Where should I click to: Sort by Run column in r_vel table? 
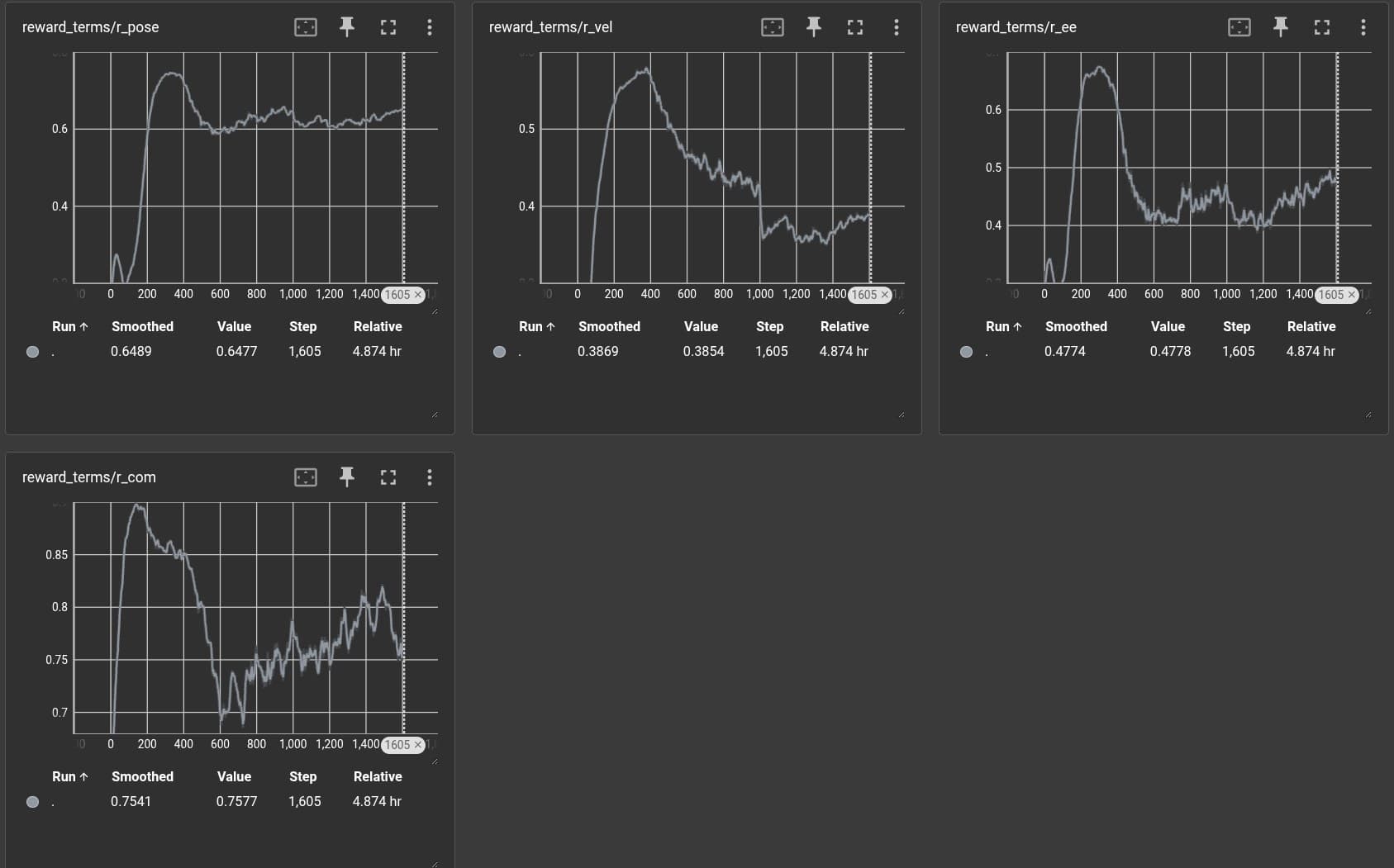[536, 327]
